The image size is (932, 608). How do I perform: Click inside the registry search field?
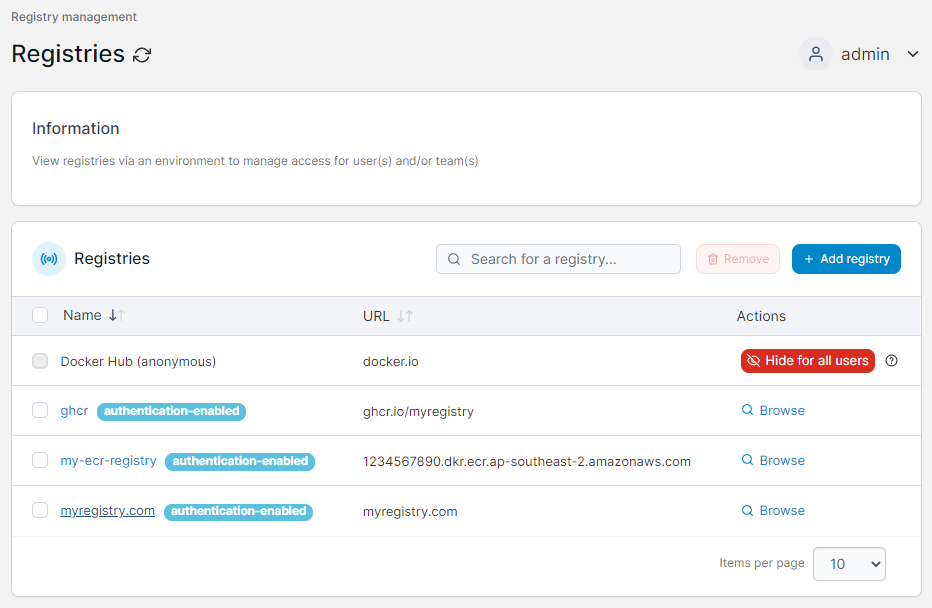558,258
